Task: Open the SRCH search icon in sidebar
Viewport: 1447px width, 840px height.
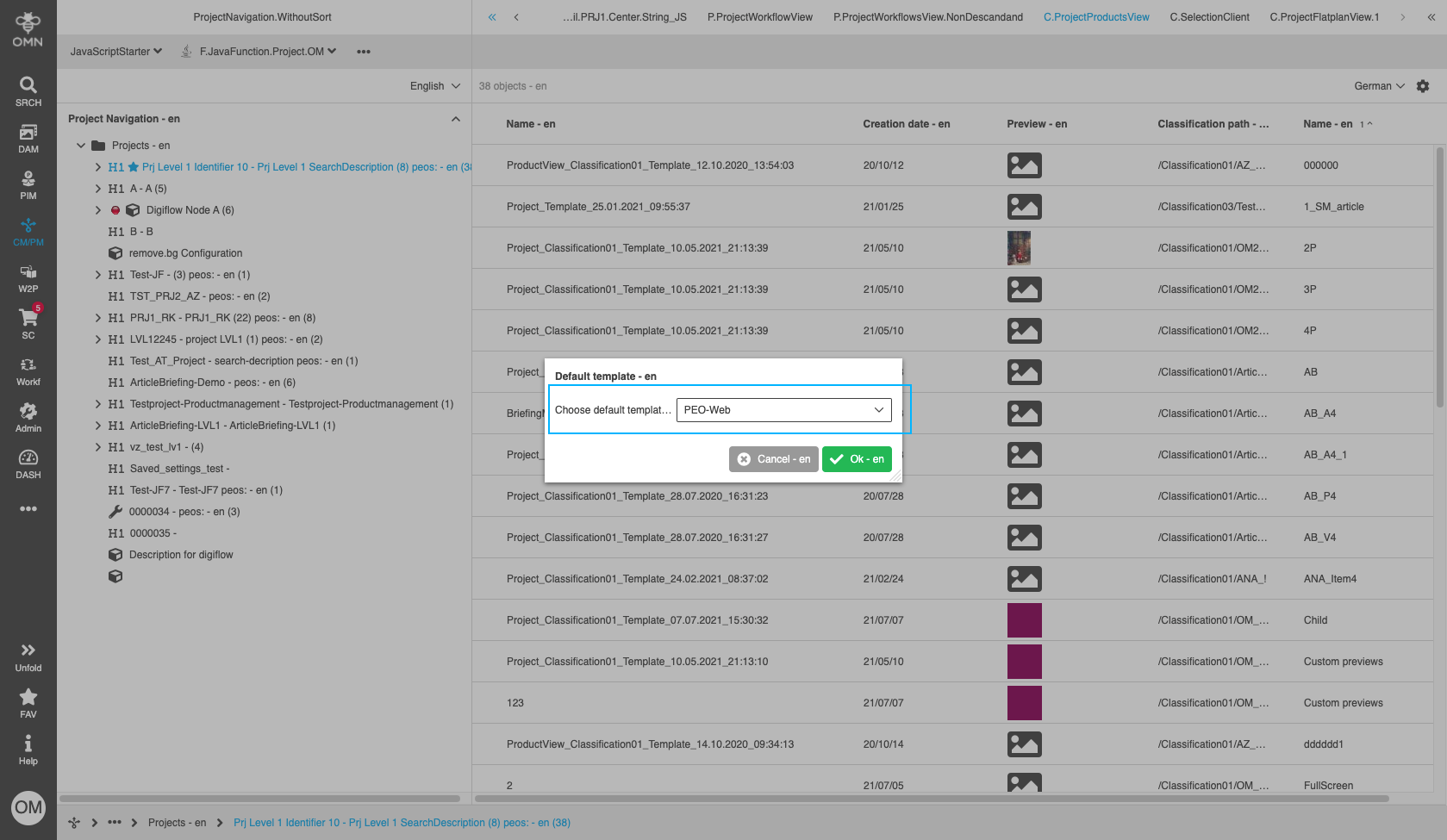Action: click(x=28, y=91)
